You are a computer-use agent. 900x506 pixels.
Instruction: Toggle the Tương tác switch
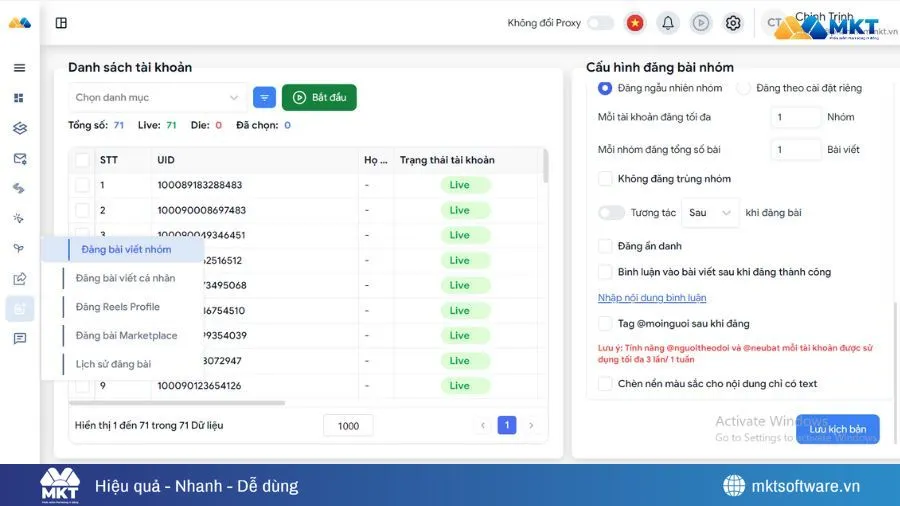tap(611, 213)
